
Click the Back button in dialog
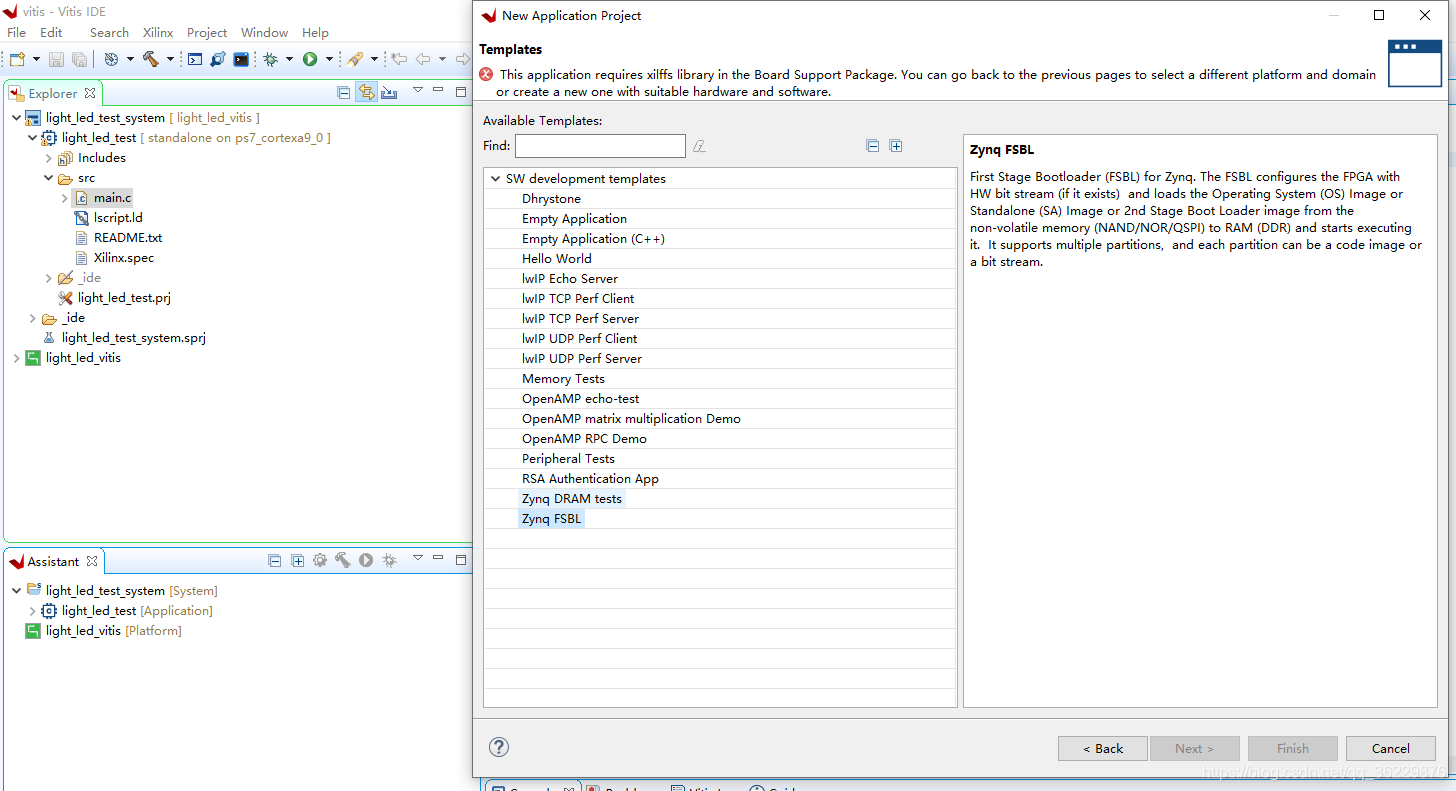click(1103, 748)
